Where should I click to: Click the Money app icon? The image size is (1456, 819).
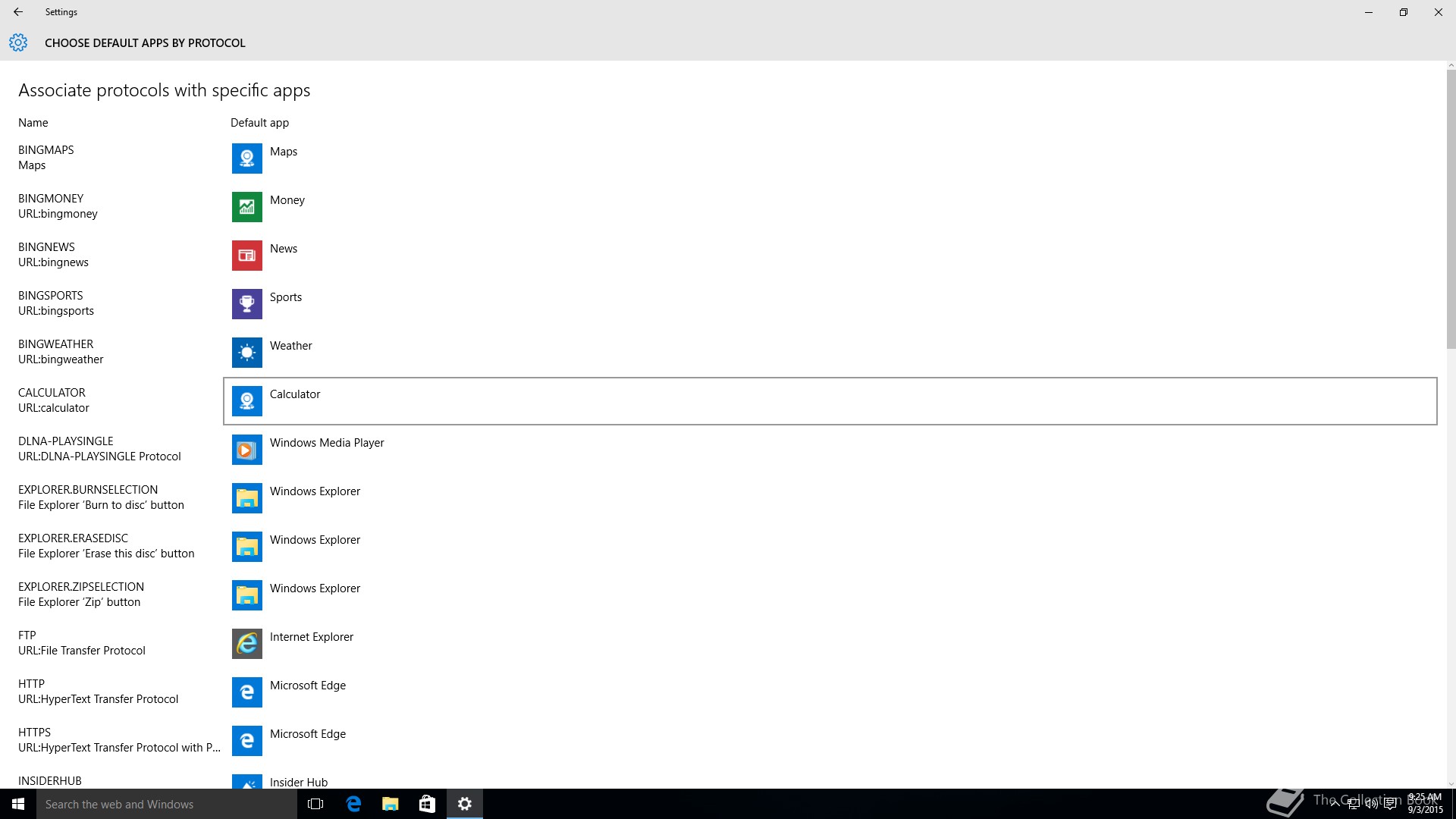(x=246, y=207)
